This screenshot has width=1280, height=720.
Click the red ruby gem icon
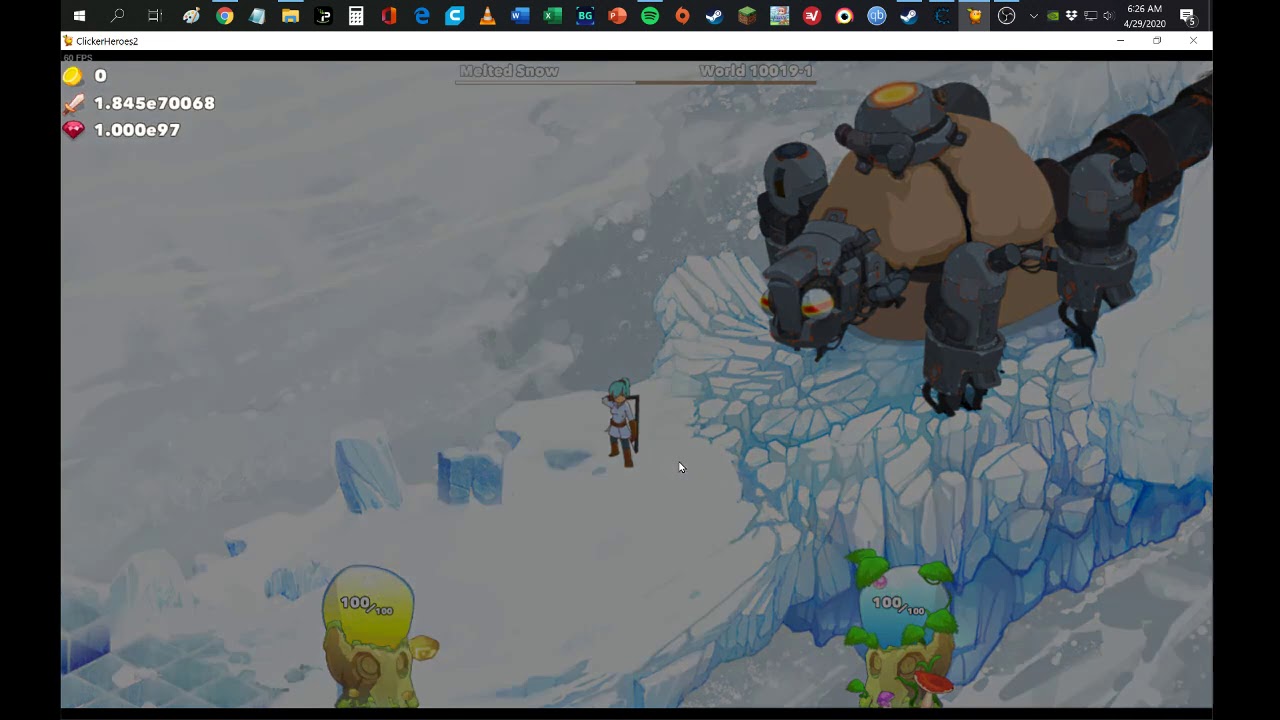point(73,130)
